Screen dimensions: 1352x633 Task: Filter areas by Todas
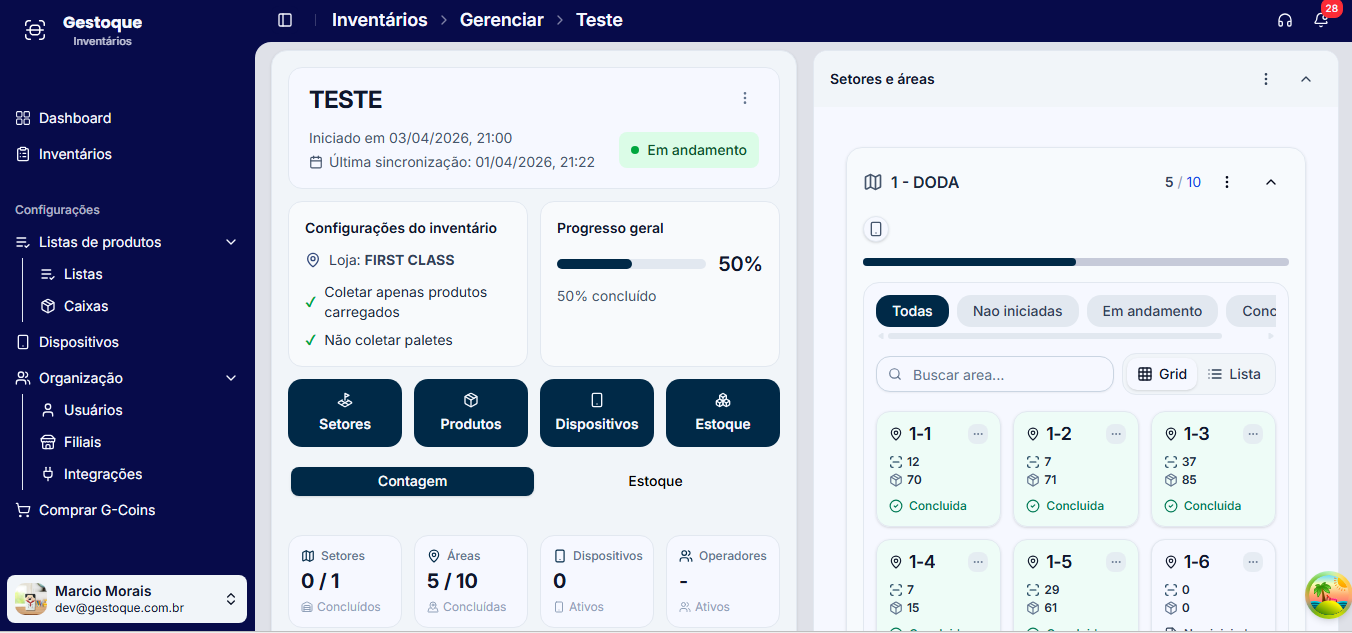[912, 311]
